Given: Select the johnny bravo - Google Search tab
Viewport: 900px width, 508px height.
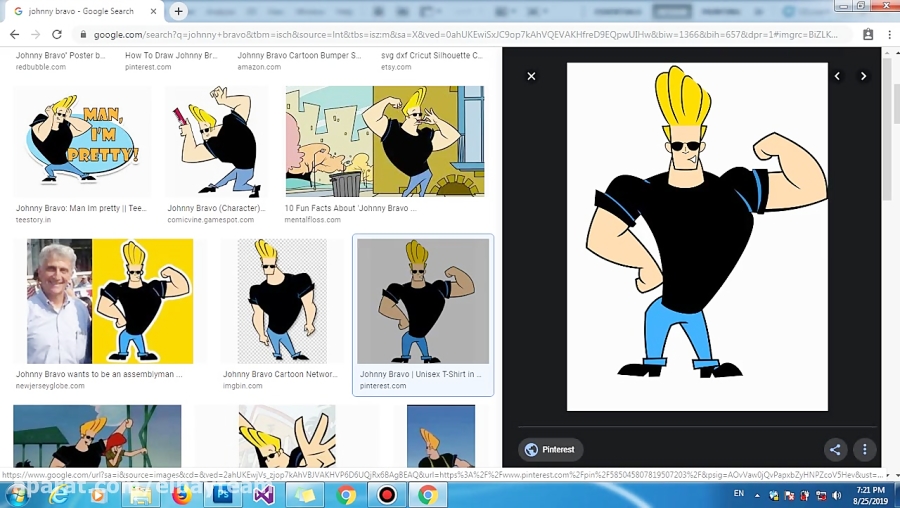Looking at the screenshot, I should 81,11.
